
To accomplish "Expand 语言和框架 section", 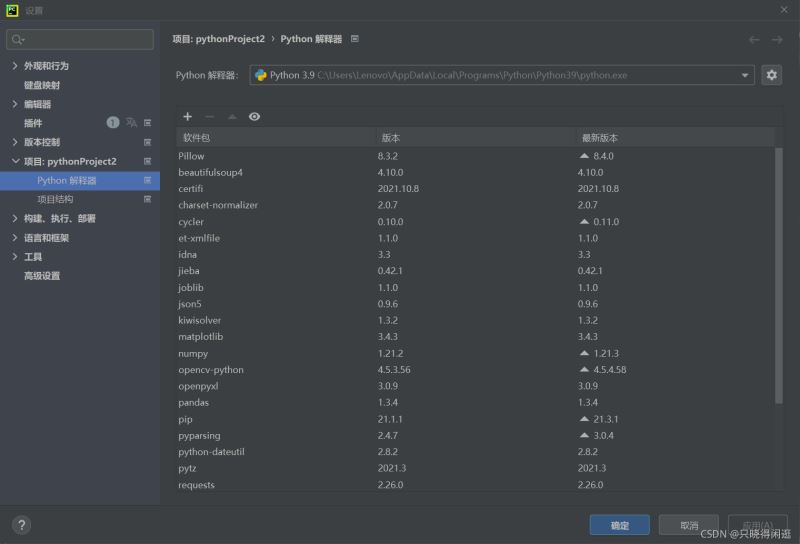I will (x=15, y=238).
